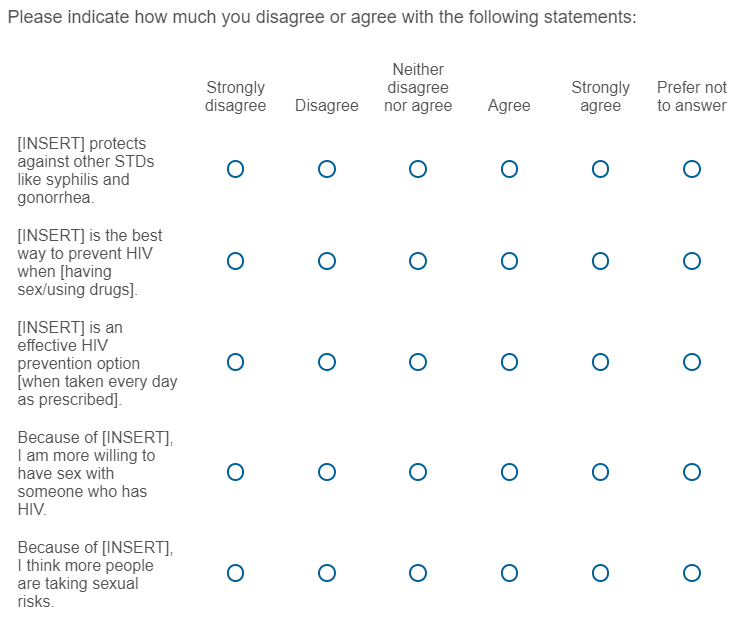Choose Agree for protects against other STDs
The image size is (733, 618).
509,169
